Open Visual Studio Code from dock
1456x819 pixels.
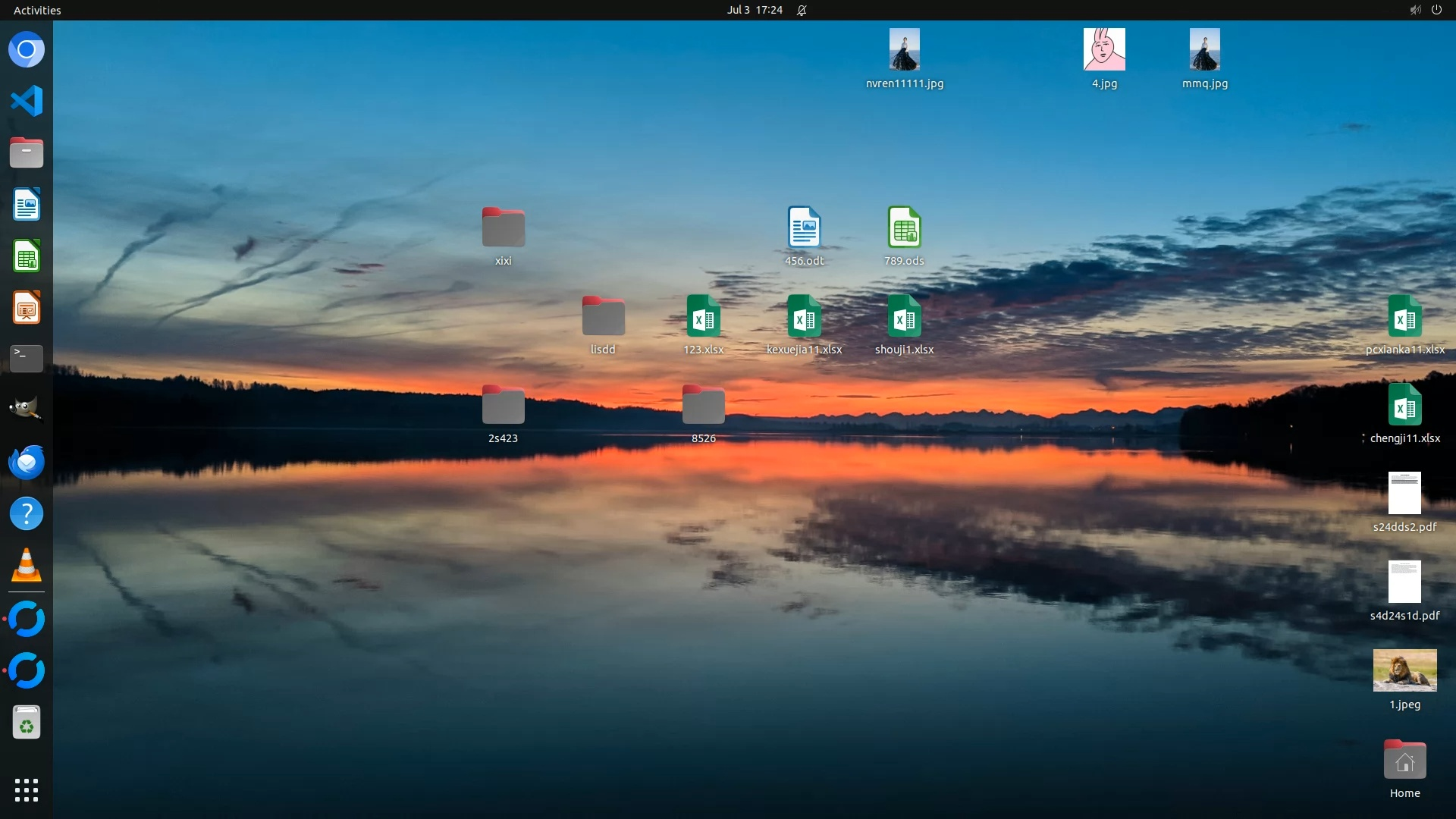click(27, 101)
